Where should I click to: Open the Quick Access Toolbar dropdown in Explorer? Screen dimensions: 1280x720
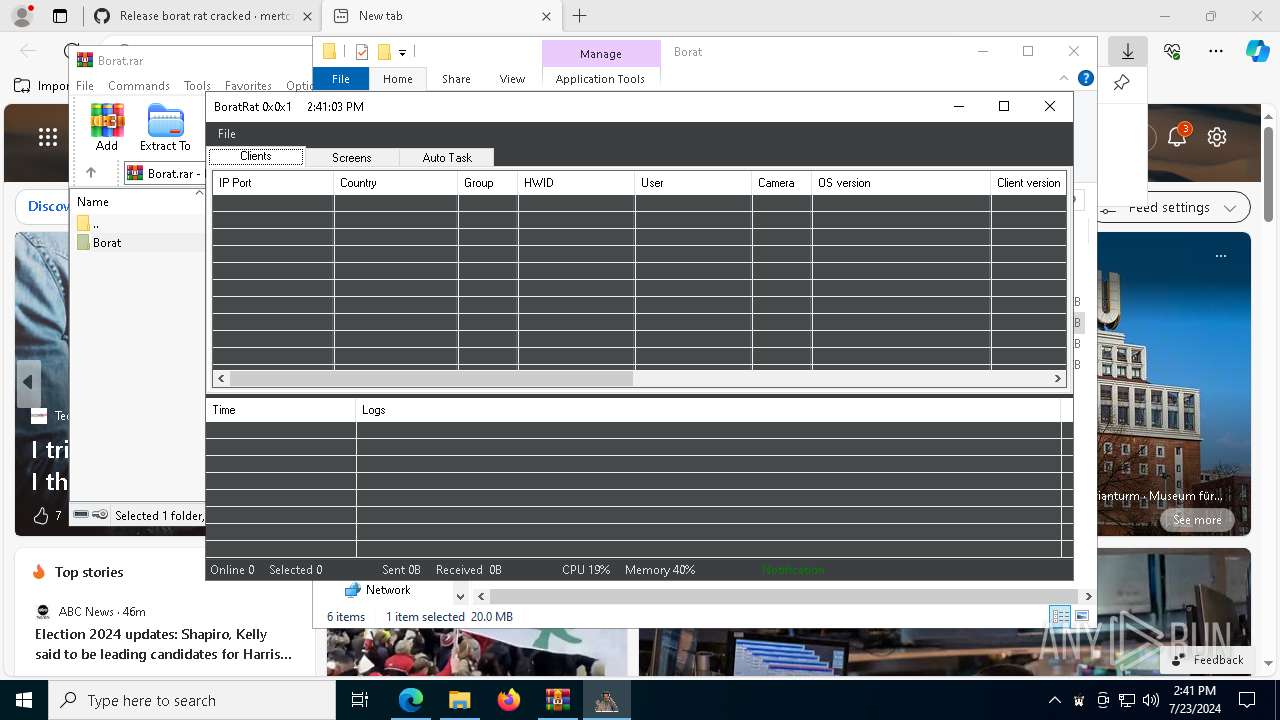(x=402, y=52)
